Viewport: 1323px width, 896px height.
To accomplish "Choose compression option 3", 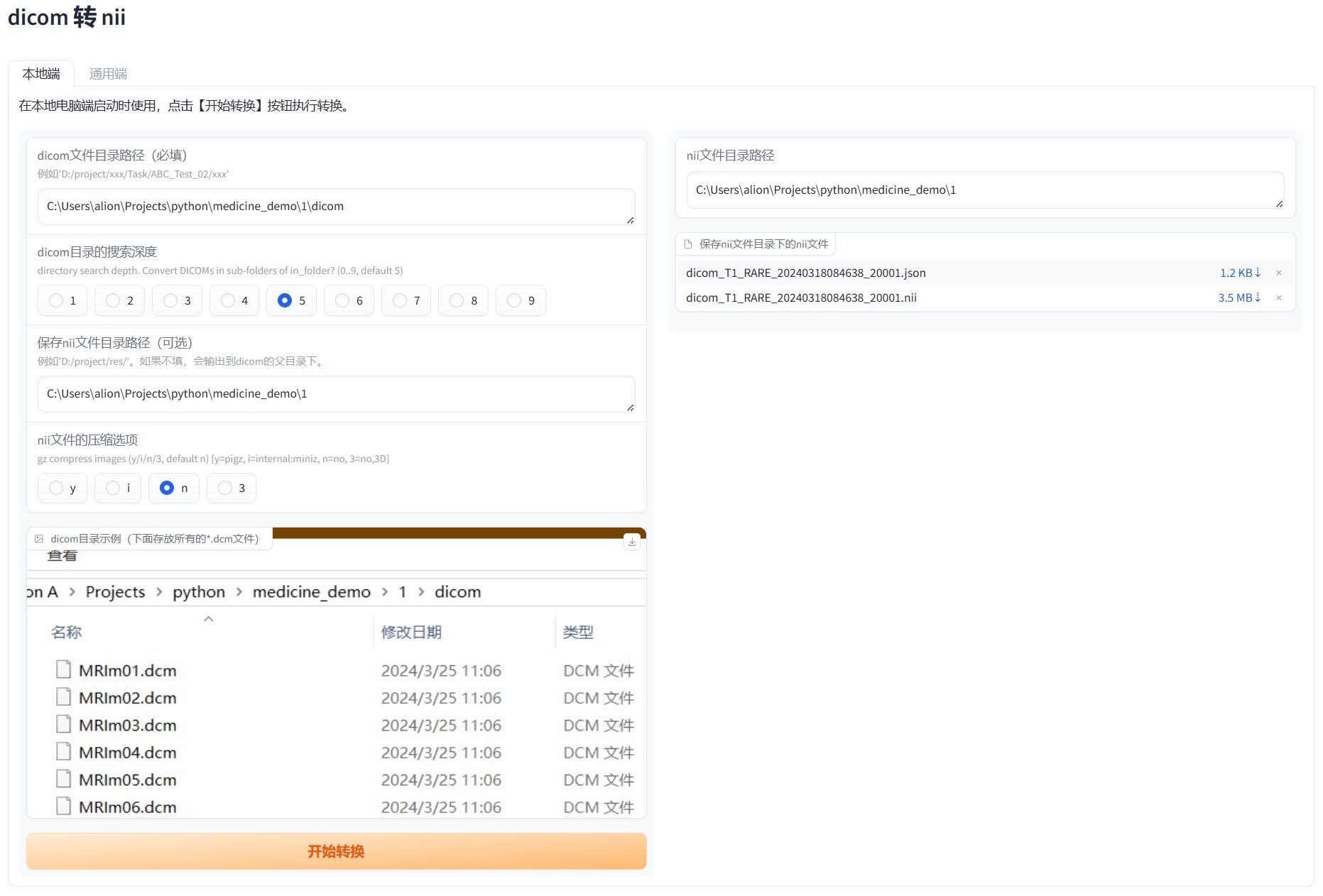I will click(x=232, y=488).
